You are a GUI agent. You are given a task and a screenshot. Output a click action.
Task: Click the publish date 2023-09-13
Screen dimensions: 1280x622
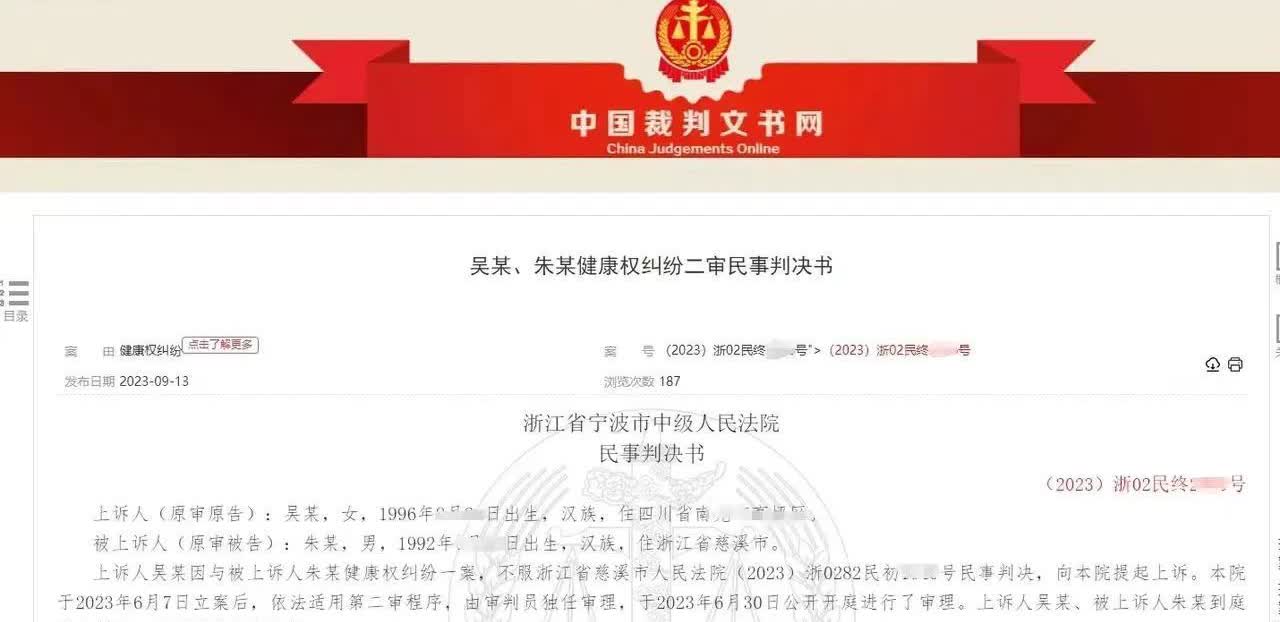pyautogui.click(x=154, y=381)
